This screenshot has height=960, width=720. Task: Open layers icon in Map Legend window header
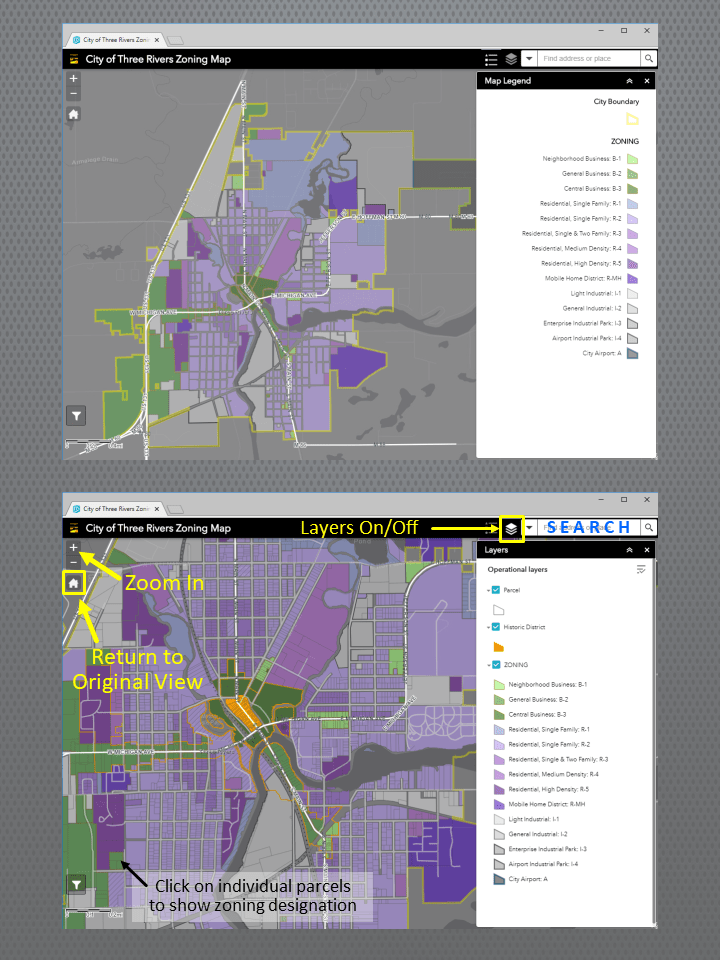click(511, 59)
